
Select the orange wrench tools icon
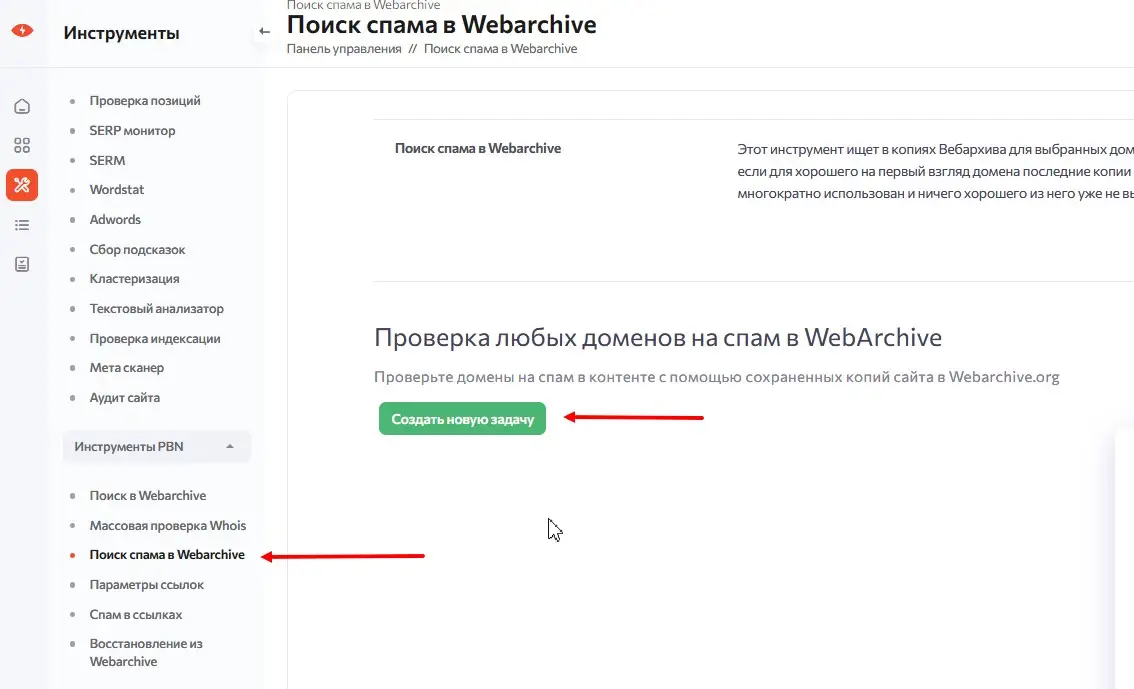tap(22, 185)
